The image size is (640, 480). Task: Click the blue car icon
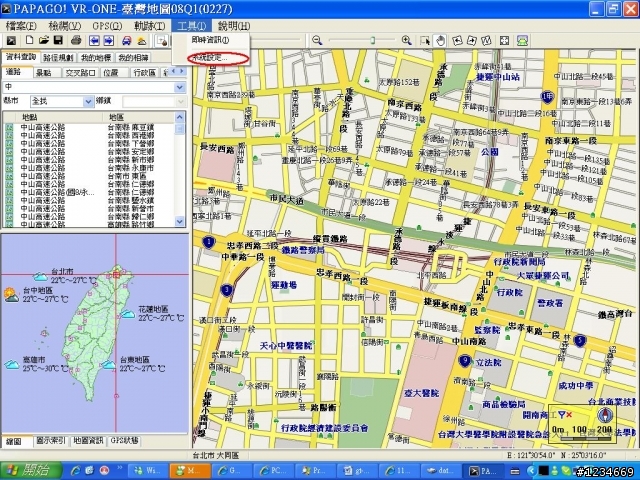[127, 40]
